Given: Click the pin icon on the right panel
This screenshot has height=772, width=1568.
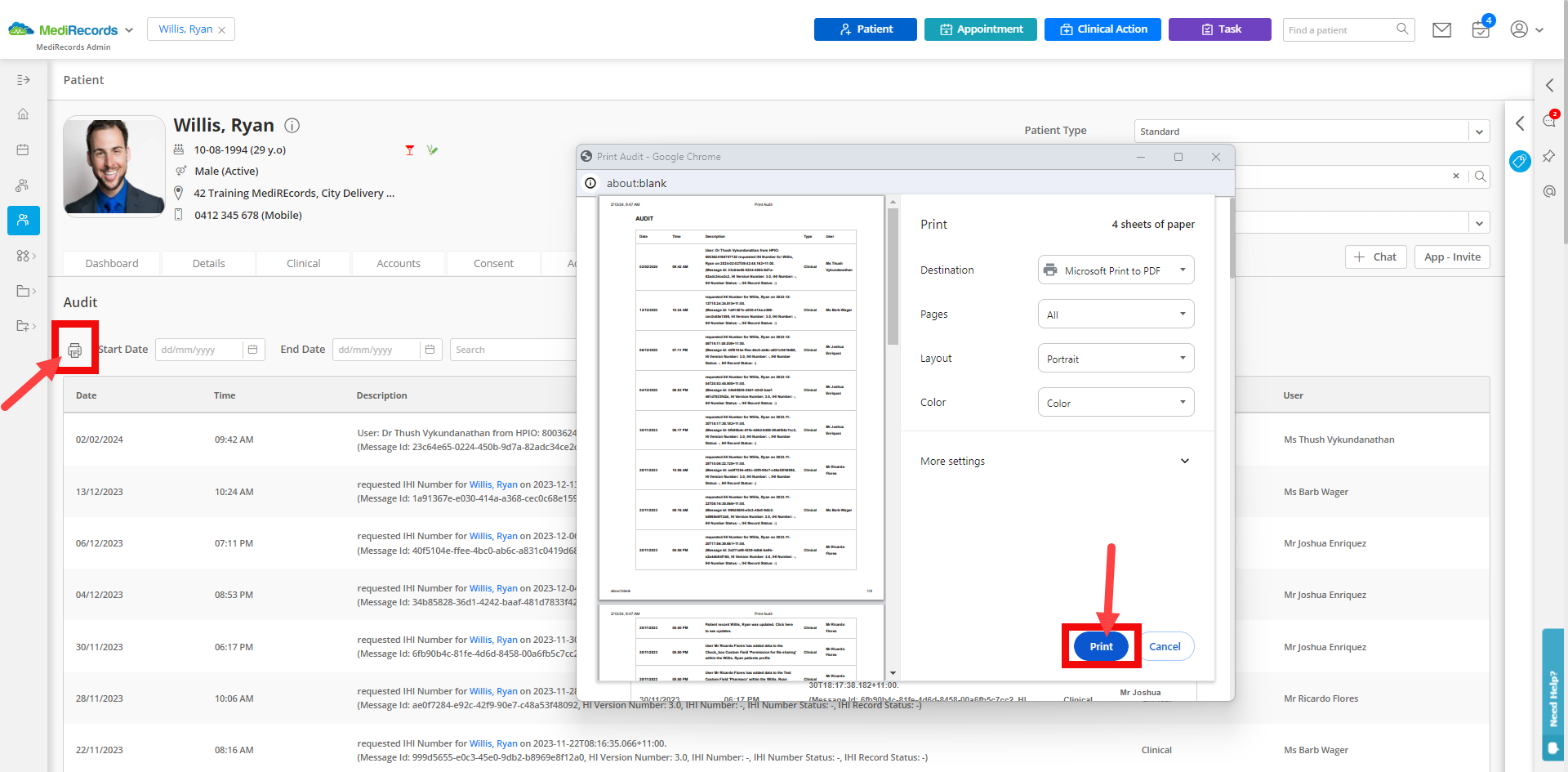Looking at the screenshot, I should pyautogui.click(x=1548, y=156).
